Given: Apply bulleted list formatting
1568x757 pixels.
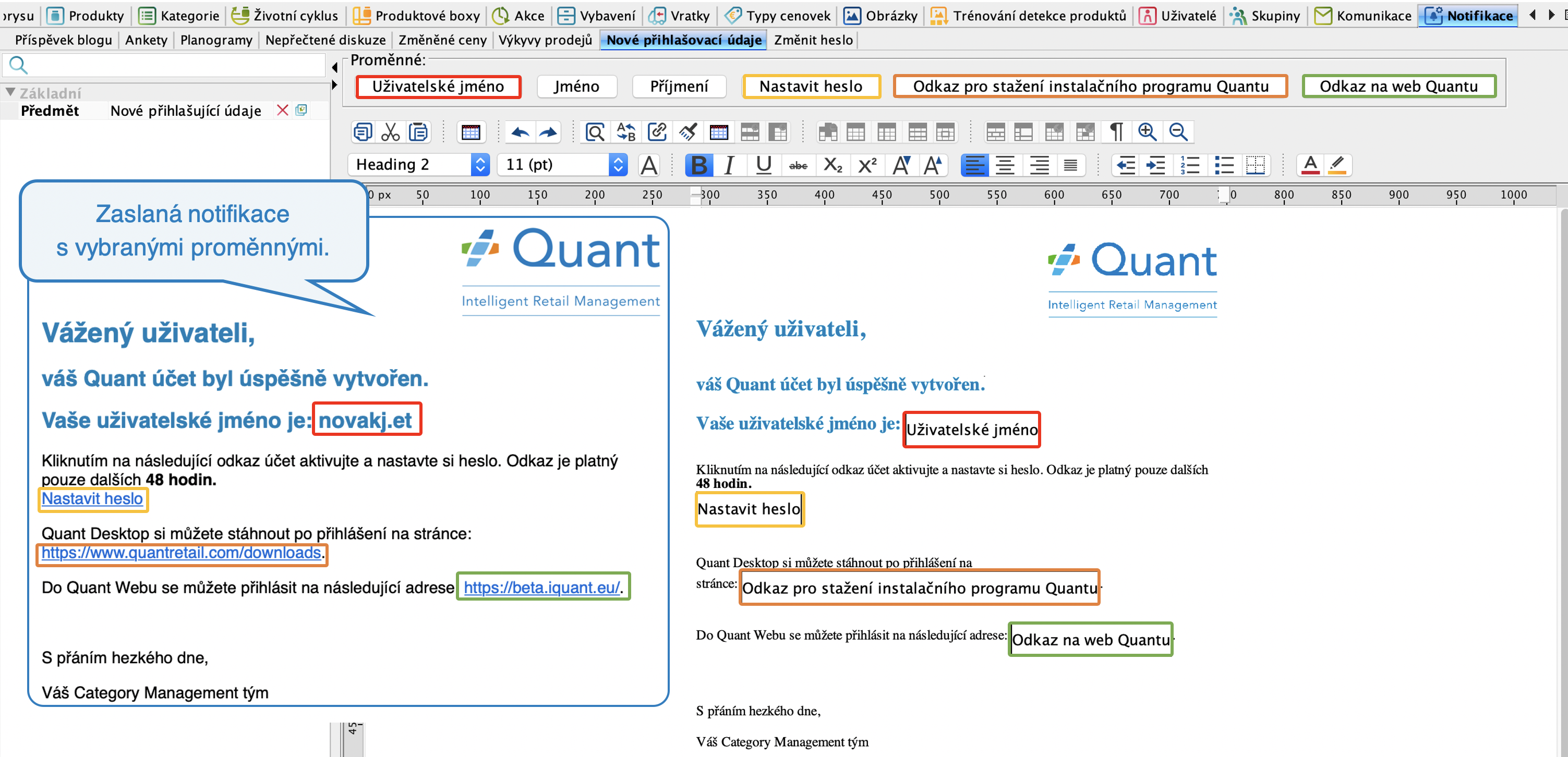Looking at the screenshot, I should [x=1224, y=165].
